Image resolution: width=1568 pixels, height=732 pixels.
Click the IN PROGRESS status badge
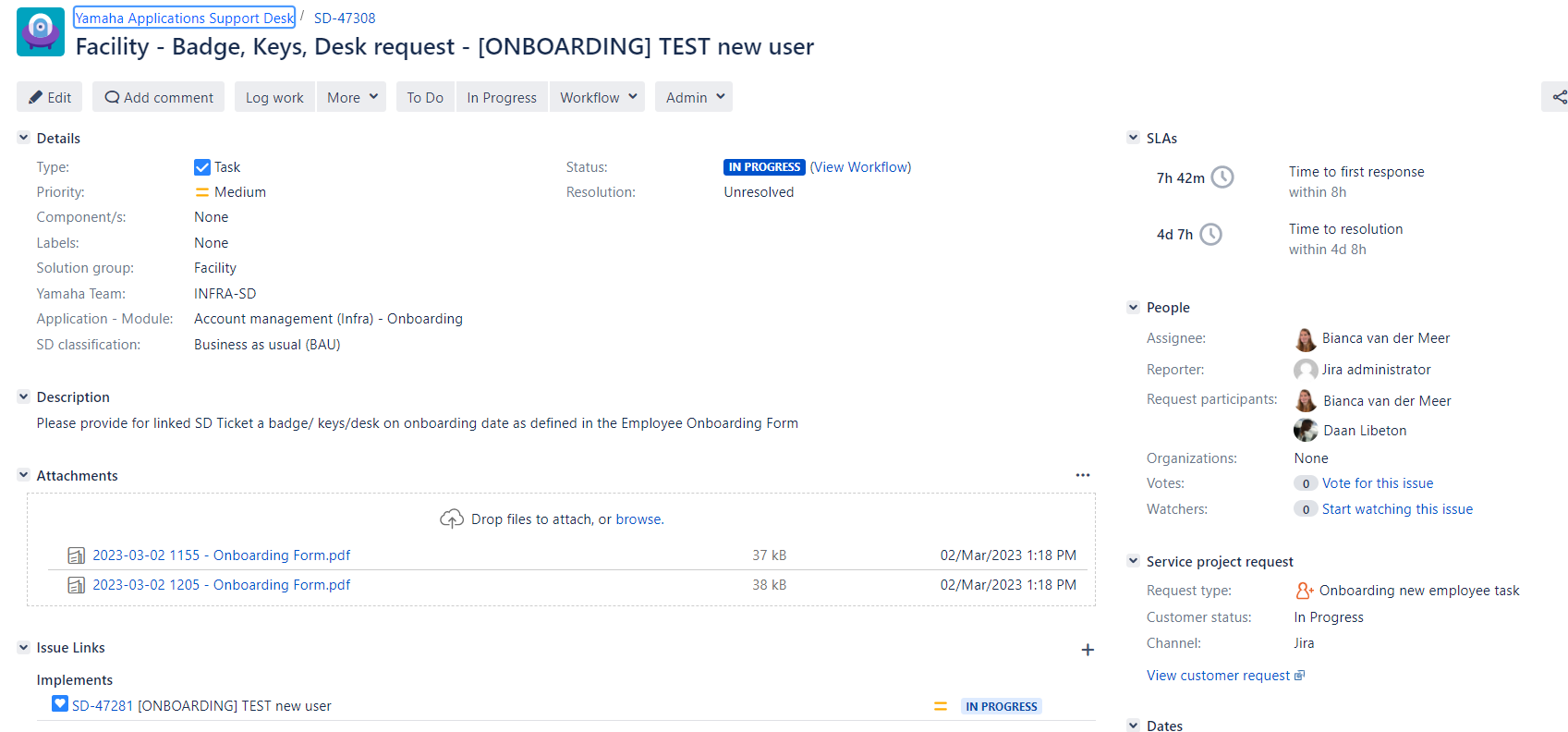764,167
